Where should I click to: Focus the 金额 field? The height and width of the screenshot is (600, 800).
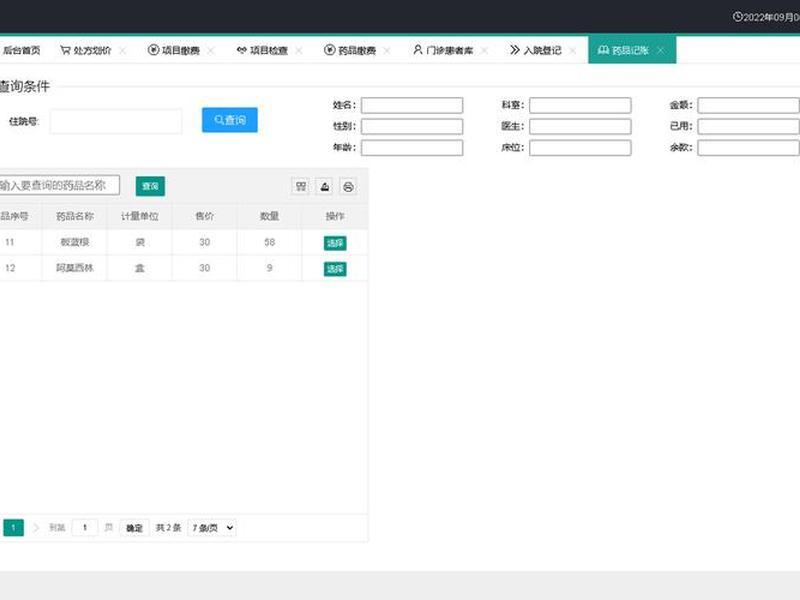748,105
